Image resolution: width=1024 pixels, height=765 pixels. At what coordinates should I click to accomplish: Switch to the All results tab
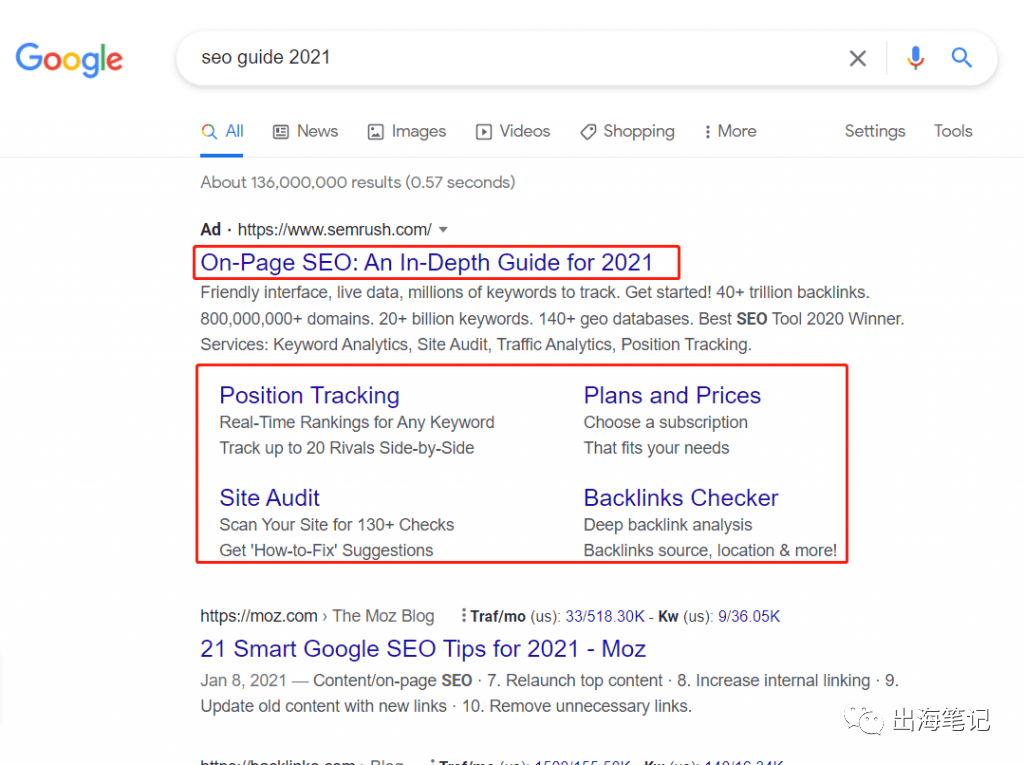tap(222, 131)
